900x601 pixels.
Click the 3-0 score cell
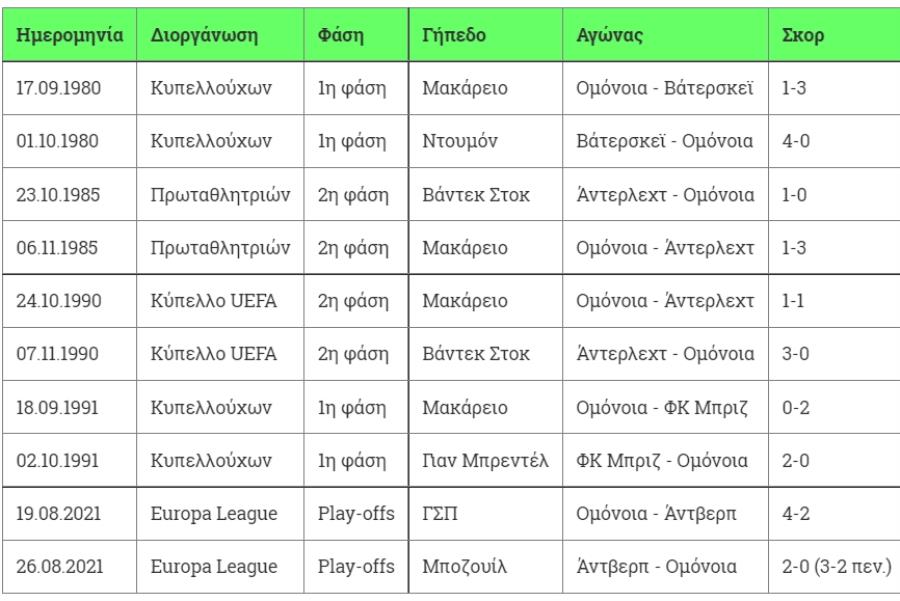834,354
